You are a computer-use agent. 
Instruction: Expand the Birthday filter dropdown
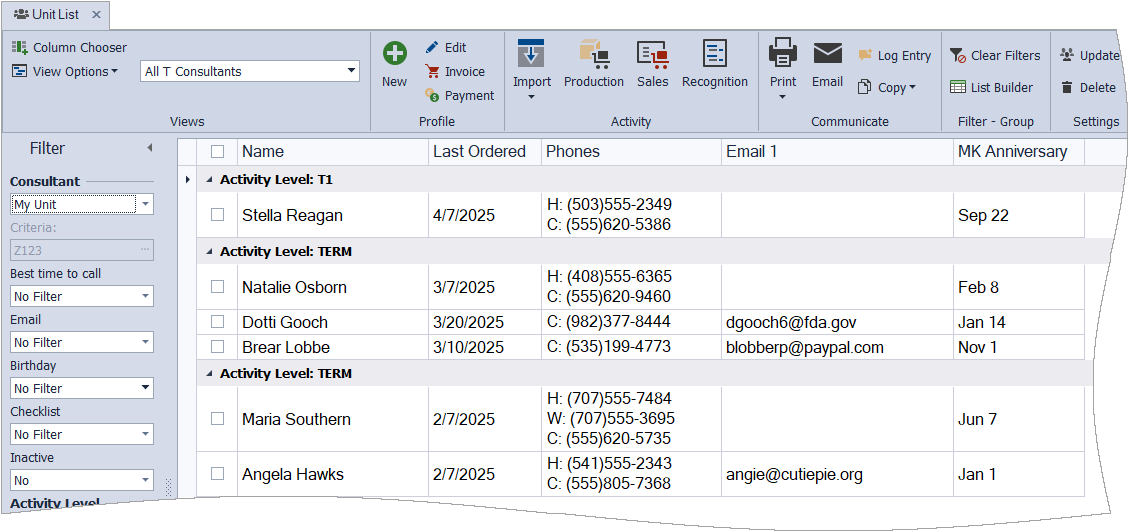coord(146,388)
